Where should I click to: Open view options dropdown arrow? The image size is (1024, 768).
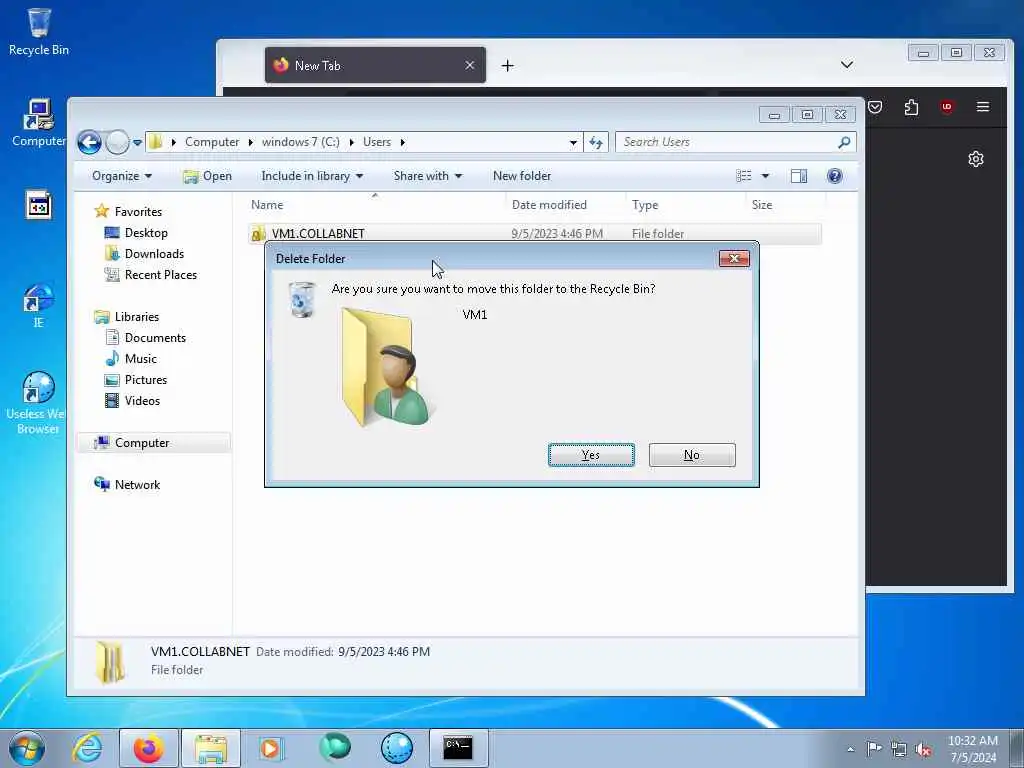pos(765,176)
